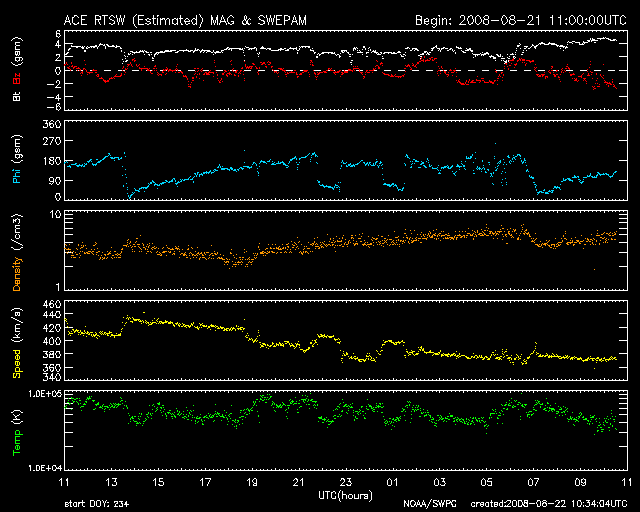Click the "created:2008-08-22 10:34:04UTC" timestamp

[x=549, y=504]
